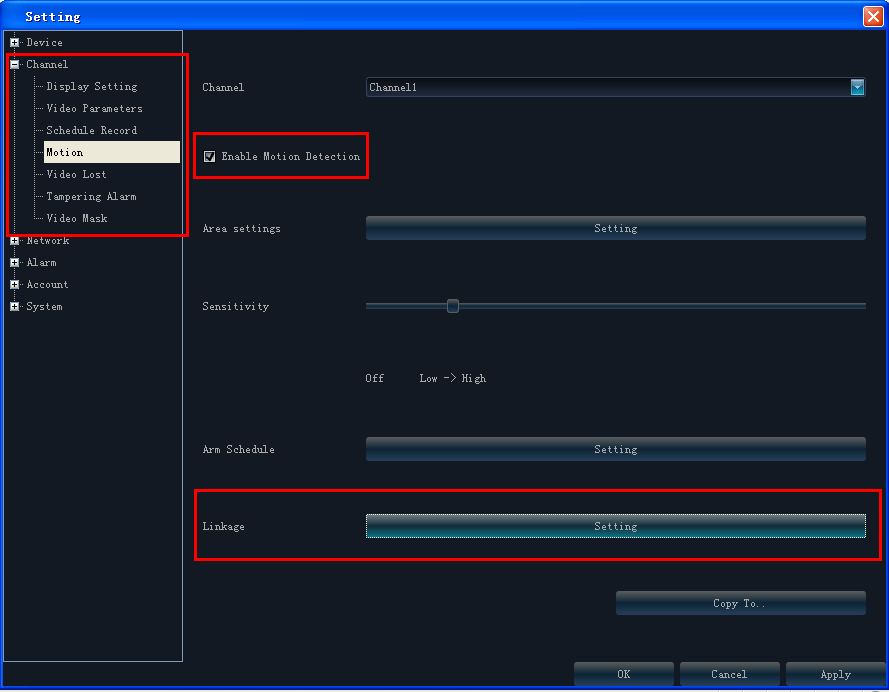Open Linkage Setting button
Viewport: 889px width, 692px height.
(616, 527)
